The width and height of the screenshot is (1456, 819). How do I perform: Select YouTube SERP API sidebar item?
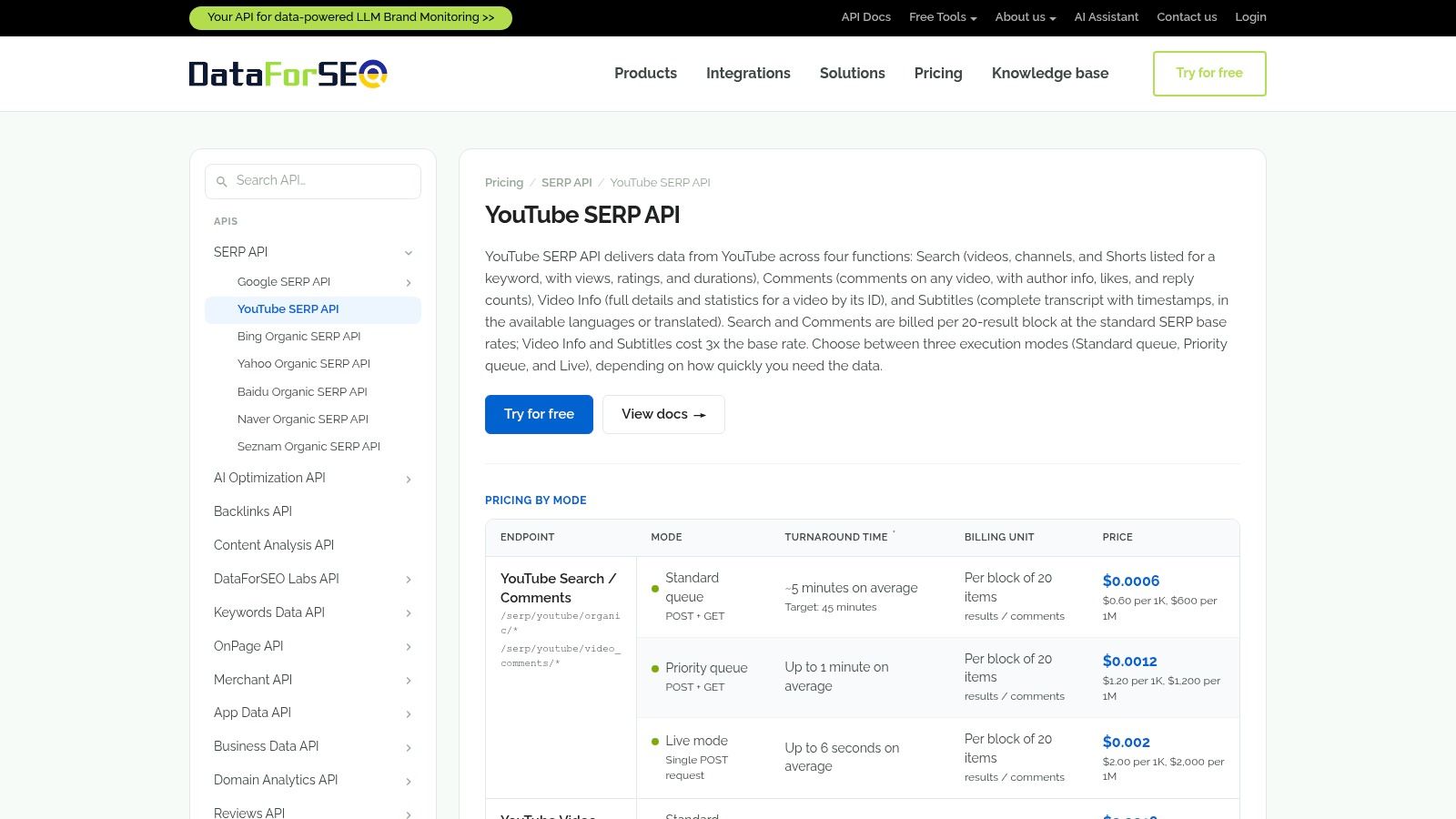pos(313,309)
